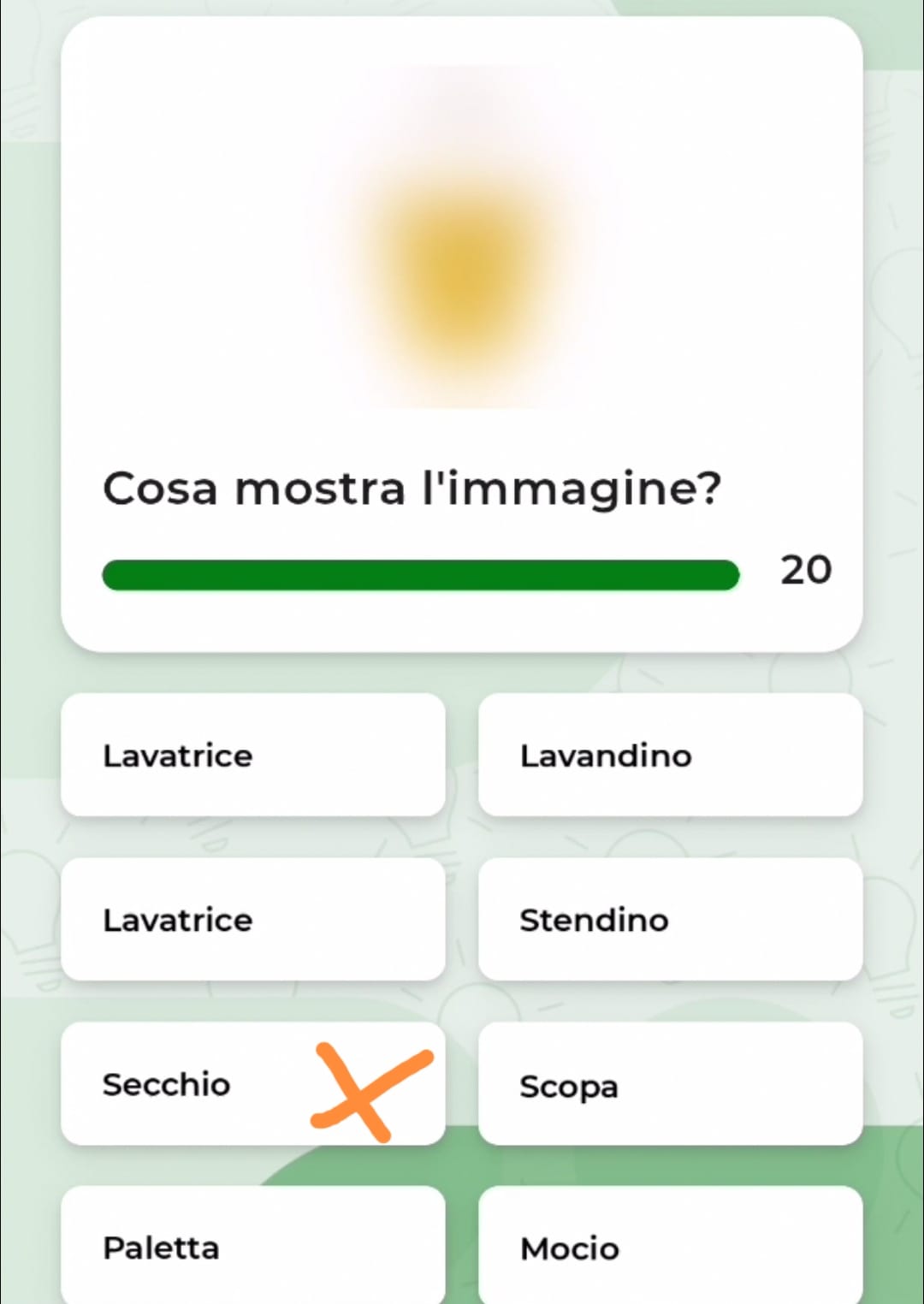Screen dimensions: 924x1304
Task: Select the Lavandino answer
Action: tap(670, 755)
